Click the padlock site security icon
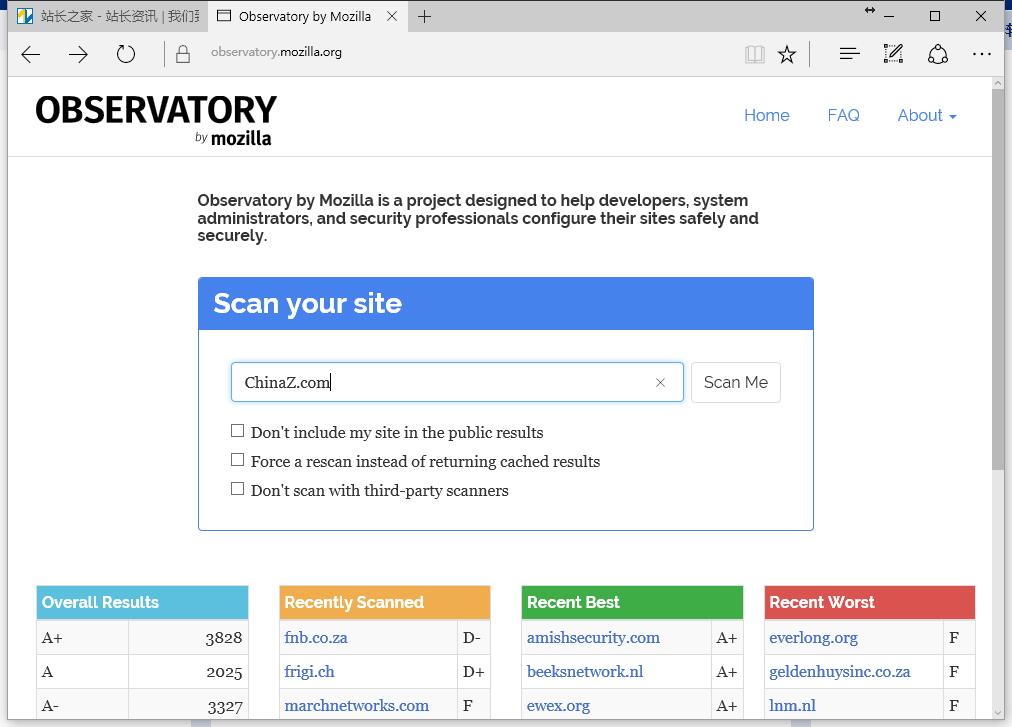The image size is (1012, 727). 183,54
